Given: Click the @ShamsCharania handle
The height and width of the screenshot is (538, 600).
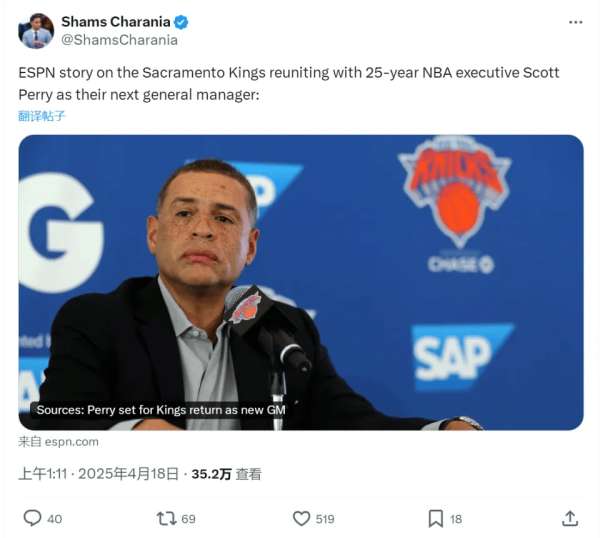Looking at the screenshot, I should point(119,40).
